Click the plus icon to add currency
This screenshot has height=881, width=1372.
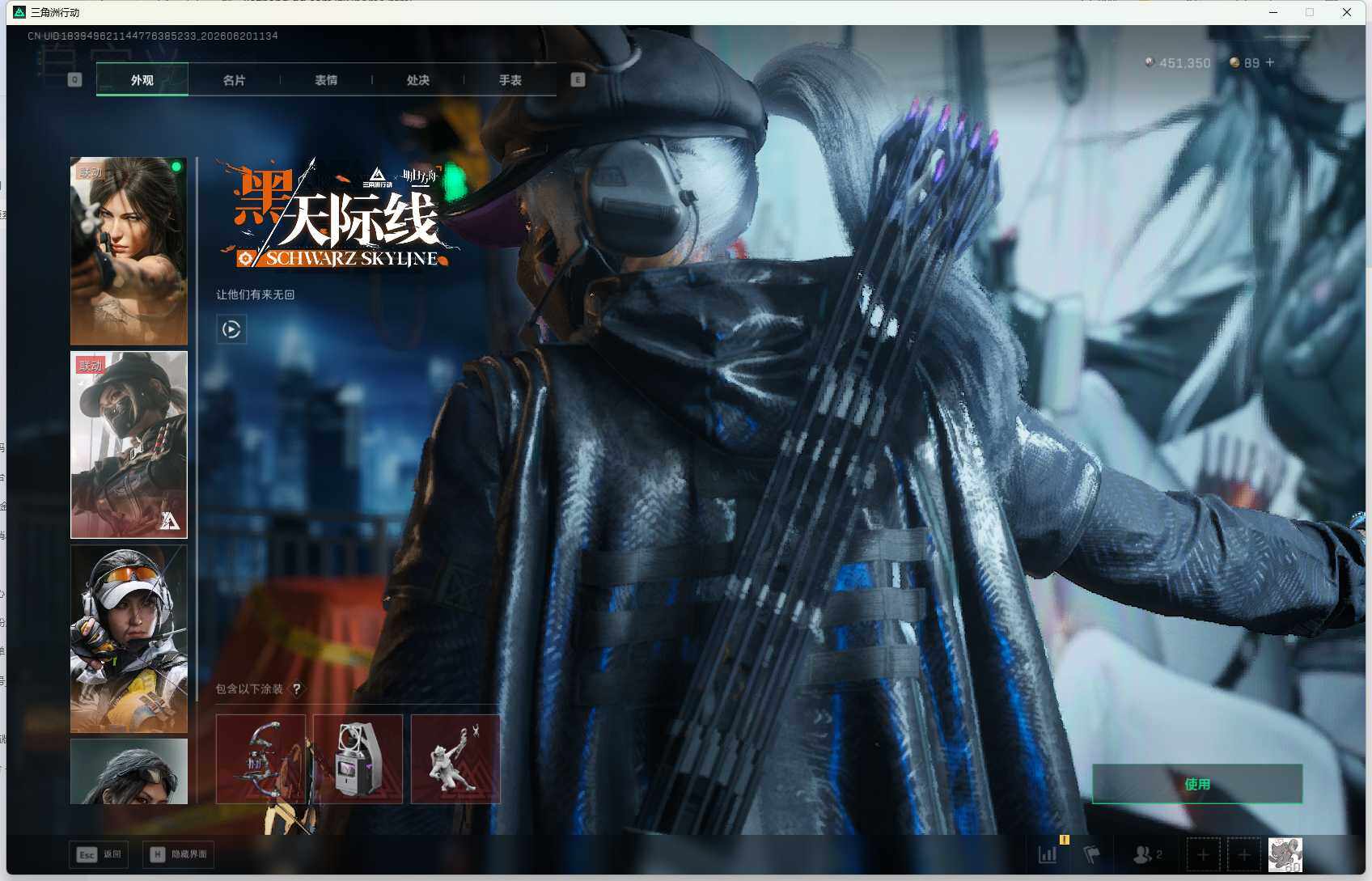click(x=1270, y=62)
